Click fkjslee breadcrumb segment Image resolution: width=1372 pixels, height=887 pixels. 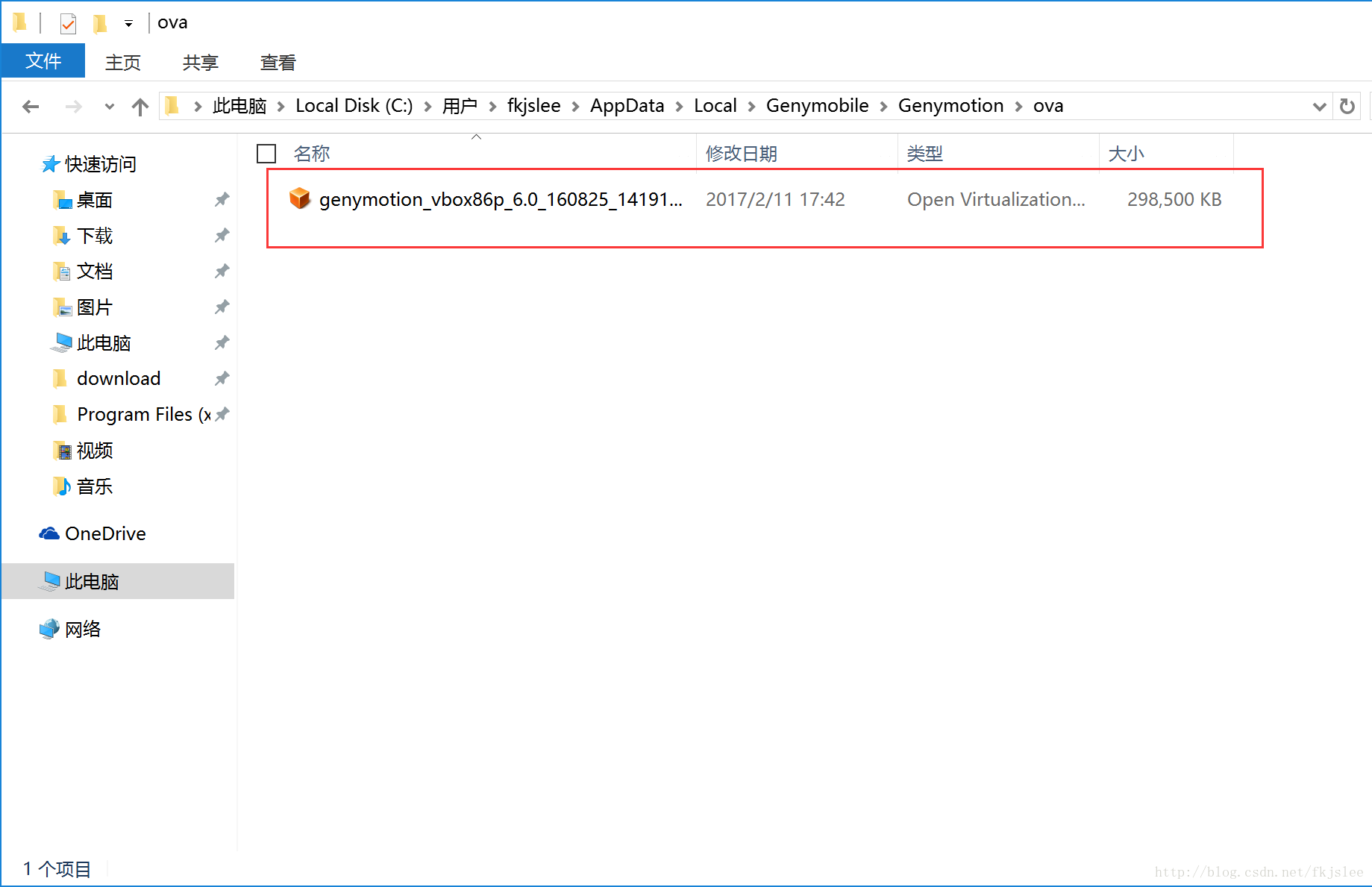coord(533,107)
